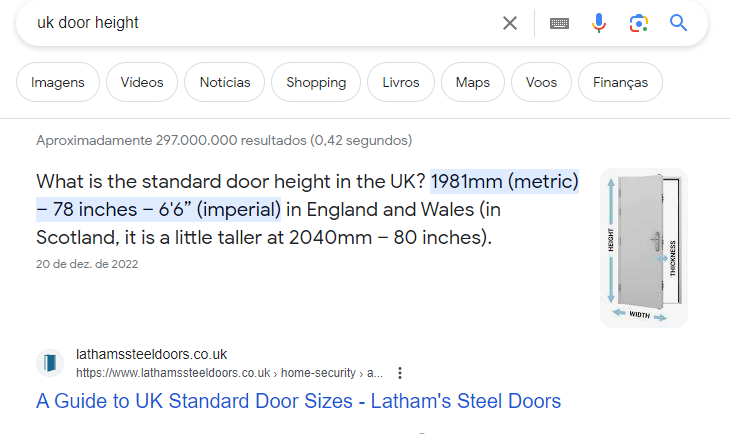
Task: Click the blue magnifying glass search icon
Action: click(x=678, y=22)
